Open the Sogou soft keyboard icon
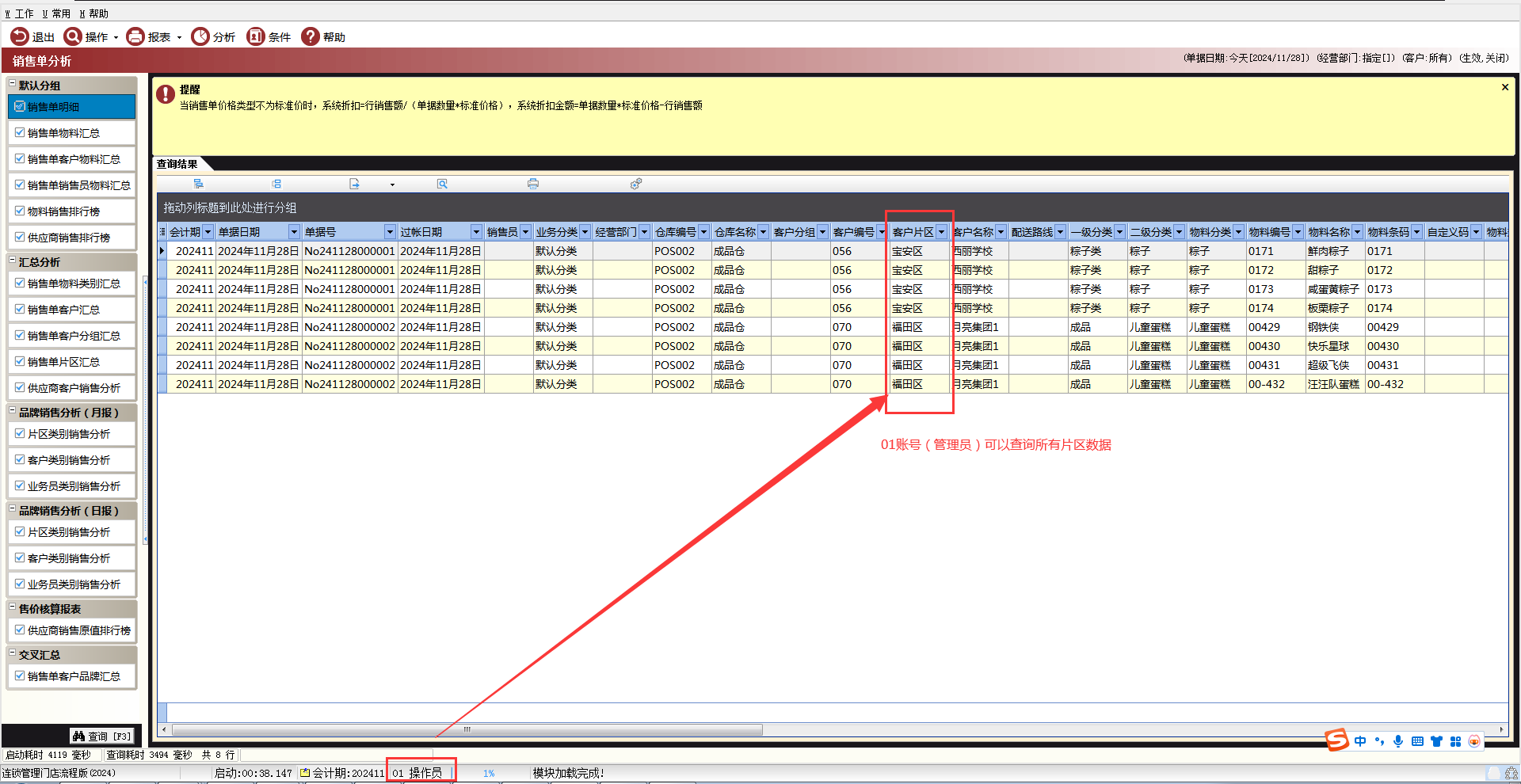1521x784 pixels. 1417,741
